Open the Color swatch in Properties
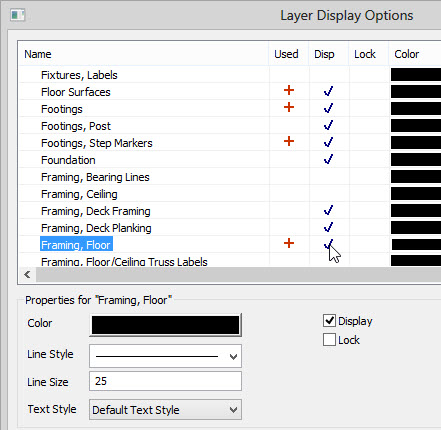Image resolution: width=441 pixels, height=430 pixels. [x=165, y=325]
